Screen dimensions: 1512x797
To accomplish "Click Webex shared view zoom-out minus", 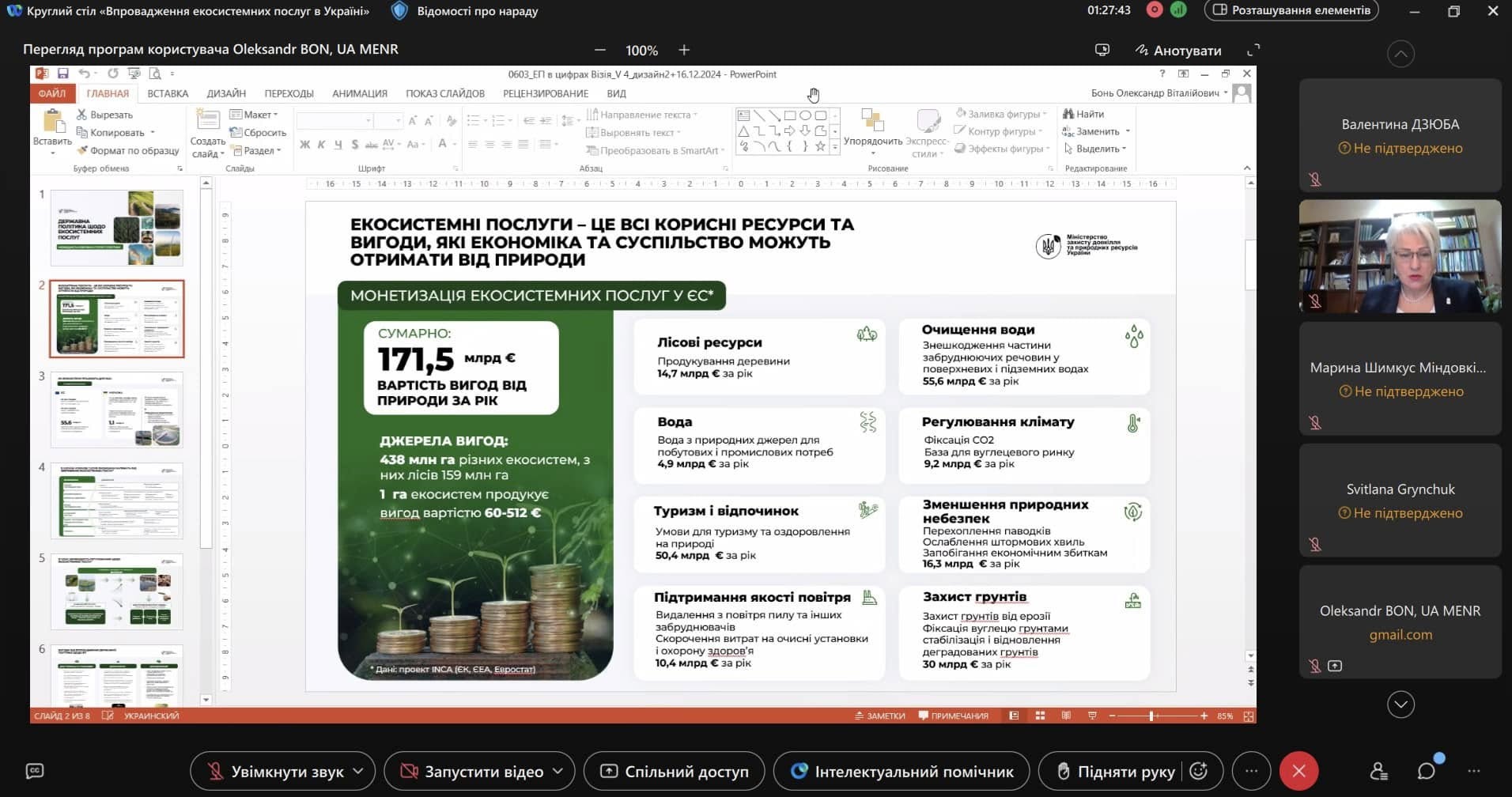I will (600, 50).
